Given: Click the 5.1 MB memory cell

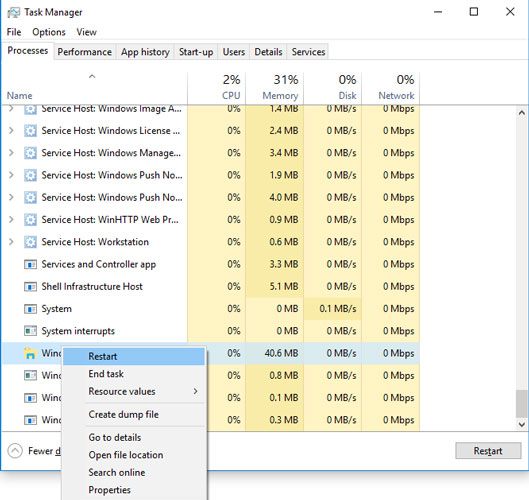Looking at the screenshot, I should (x=274, y=286).
